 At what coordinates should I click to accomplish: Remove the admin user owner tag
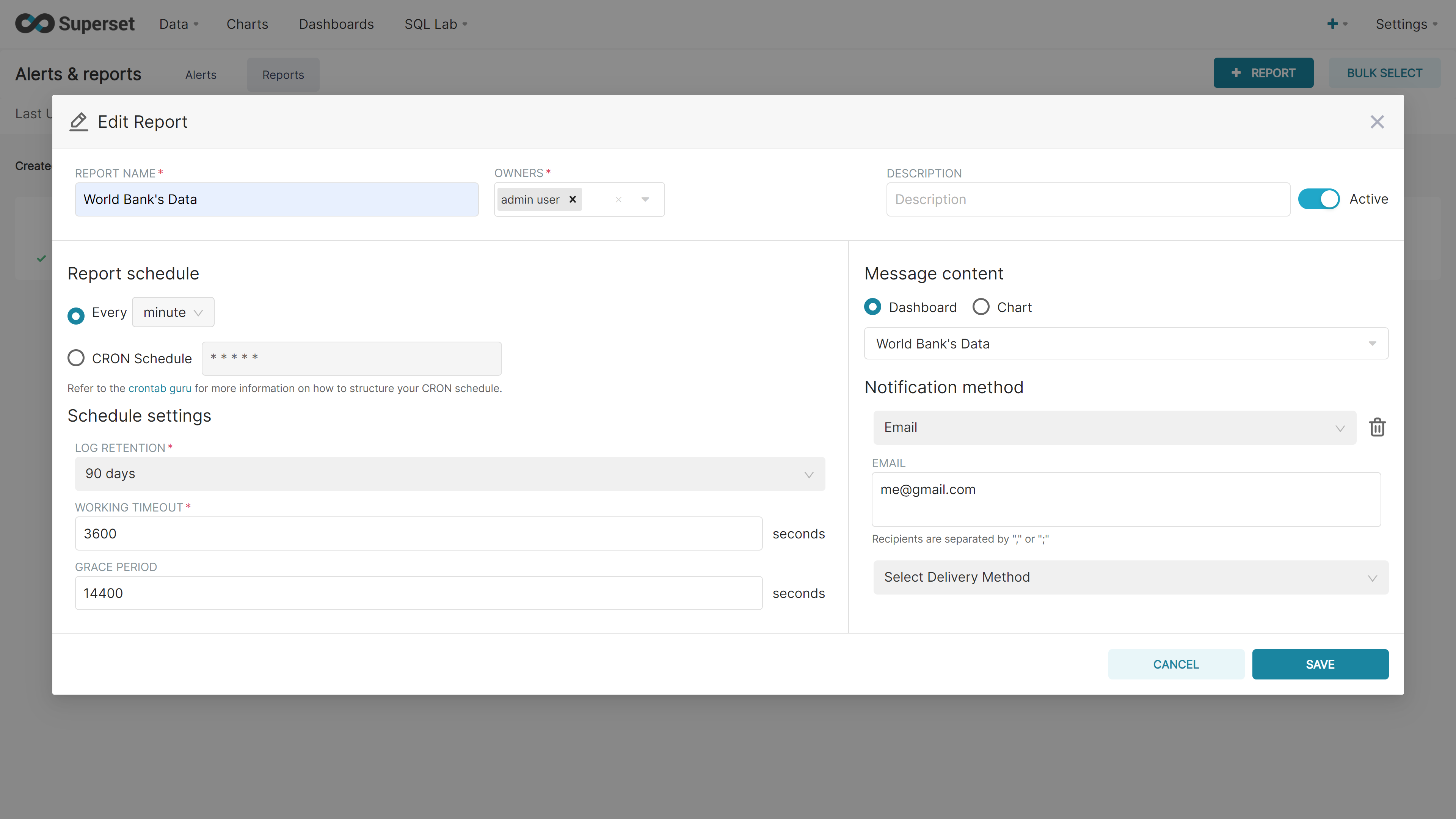coord(573,199)
